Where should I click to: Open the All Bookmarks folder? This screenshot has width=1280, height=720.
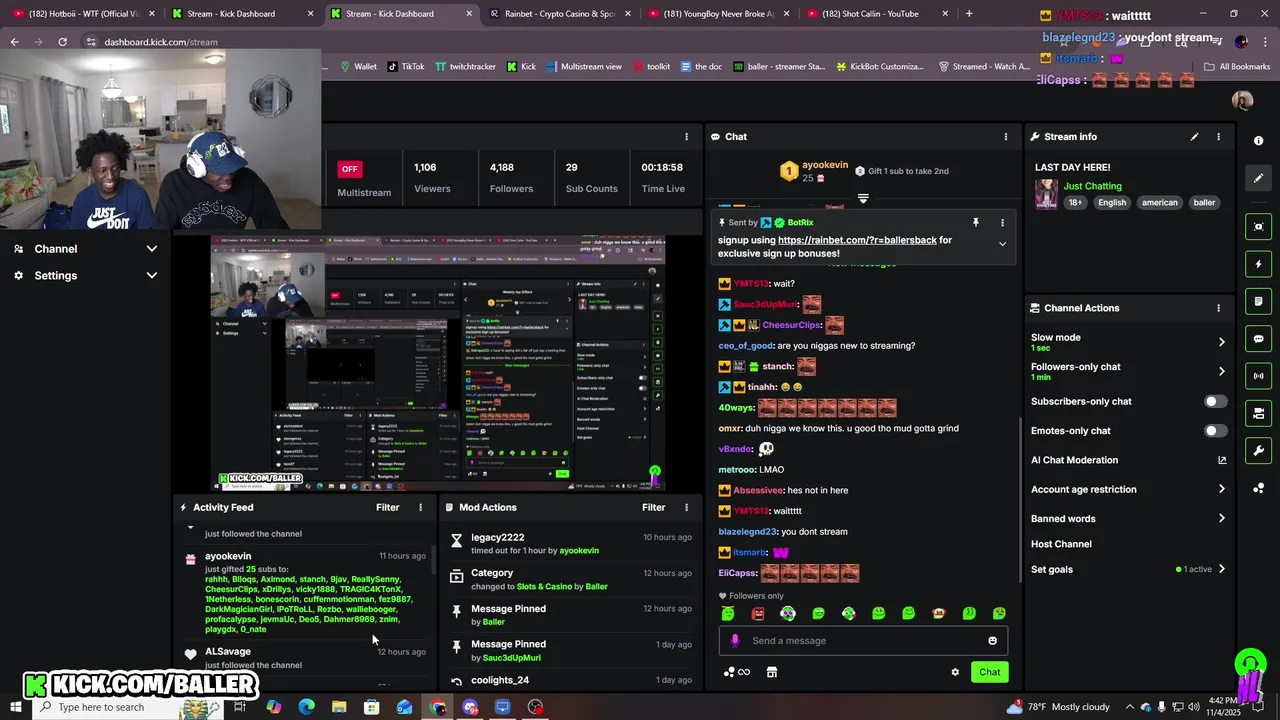coord(1237,67)
